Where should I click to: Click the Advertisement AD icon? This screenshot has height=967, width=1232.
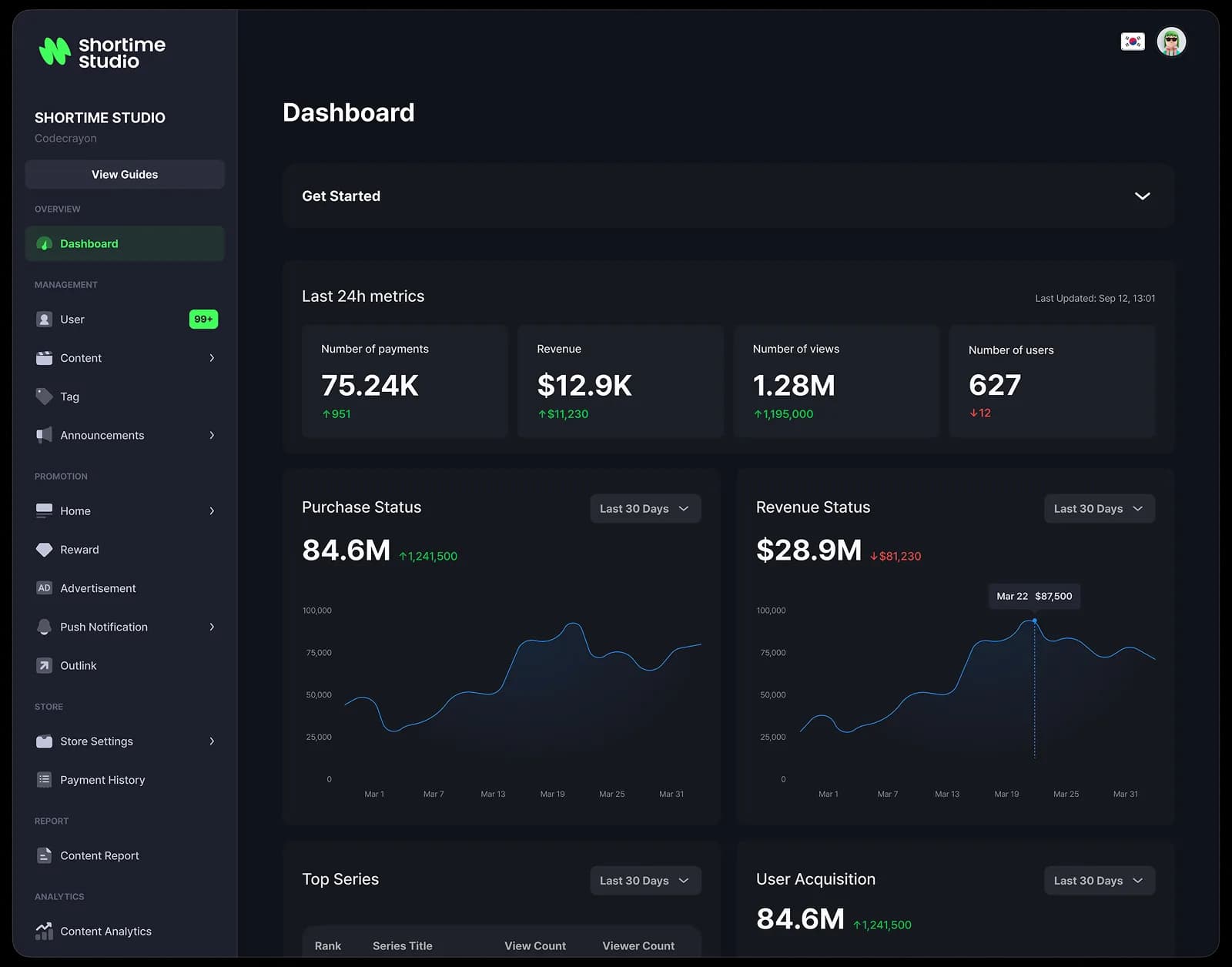pyautogui.click(x=45, y=588)
